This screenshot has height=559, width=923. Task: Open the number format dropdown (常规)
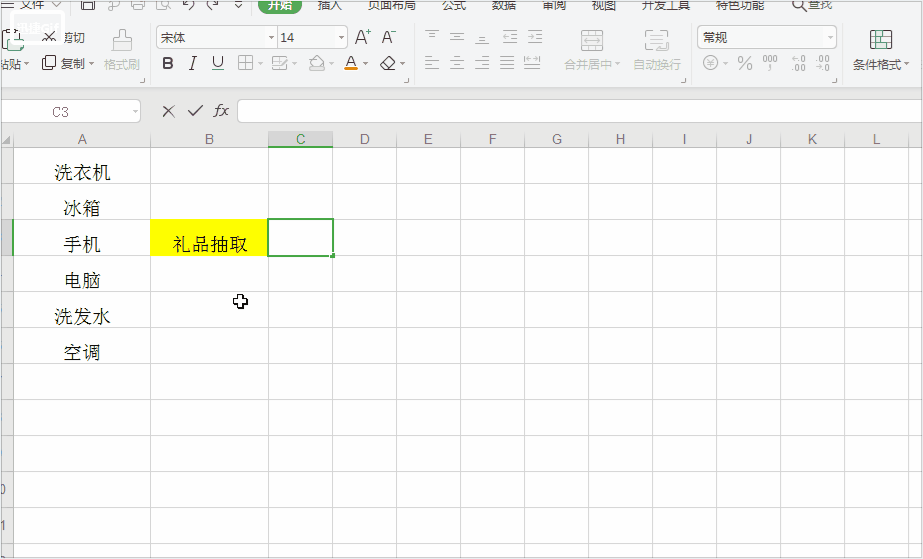[x=830, y=38]
